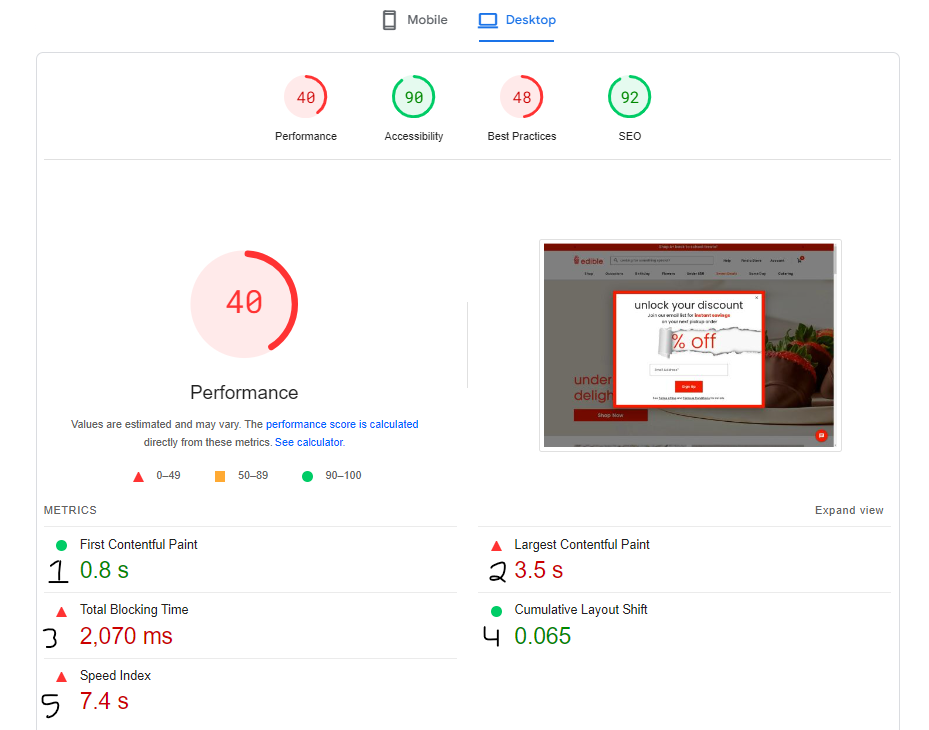Open 'performance score is calculated' link
The image size is (929, 730).
342,424
